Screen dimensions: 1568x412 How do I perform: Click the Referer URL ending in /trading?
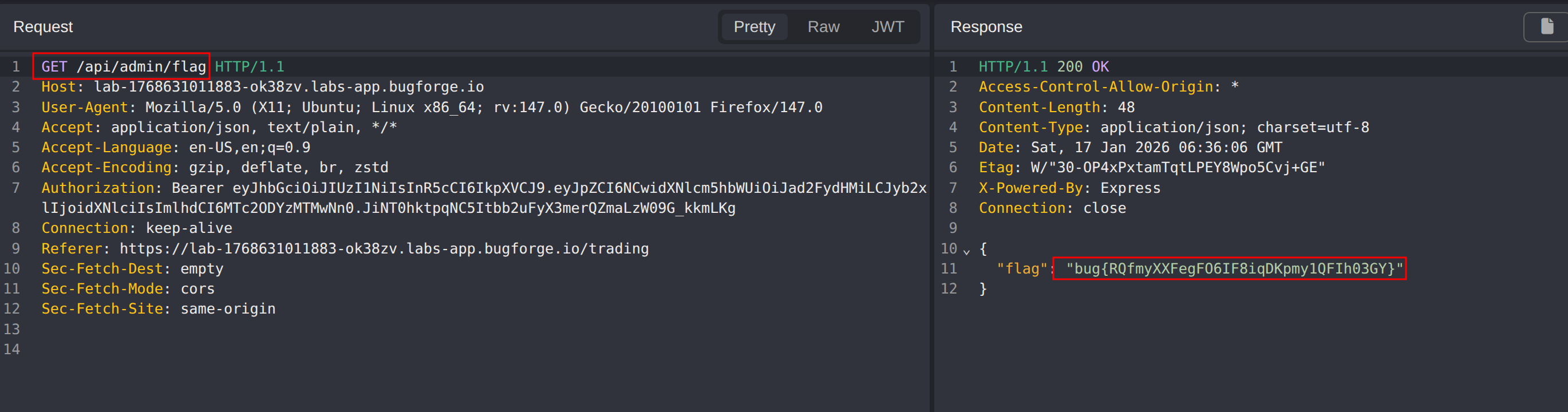pos(384,248)
